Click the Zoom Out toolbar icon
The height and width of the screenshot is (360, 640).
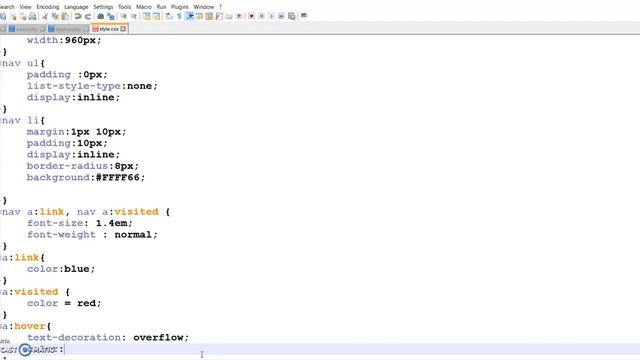click(x=133, y=16)
